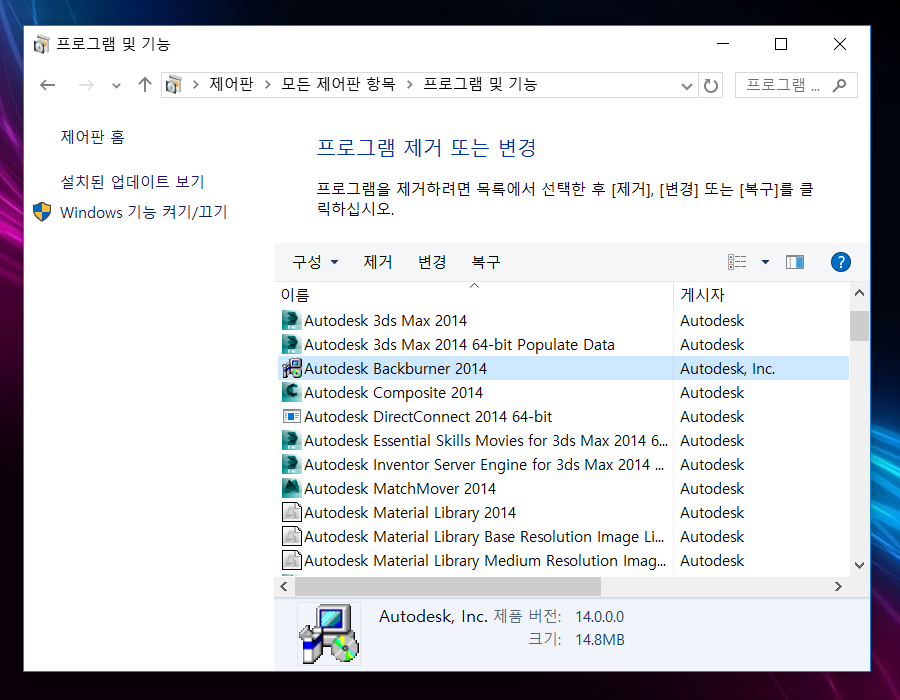900x700 pixels.
Task: Click the Windows features shield icon
Action: click(42, 212)
